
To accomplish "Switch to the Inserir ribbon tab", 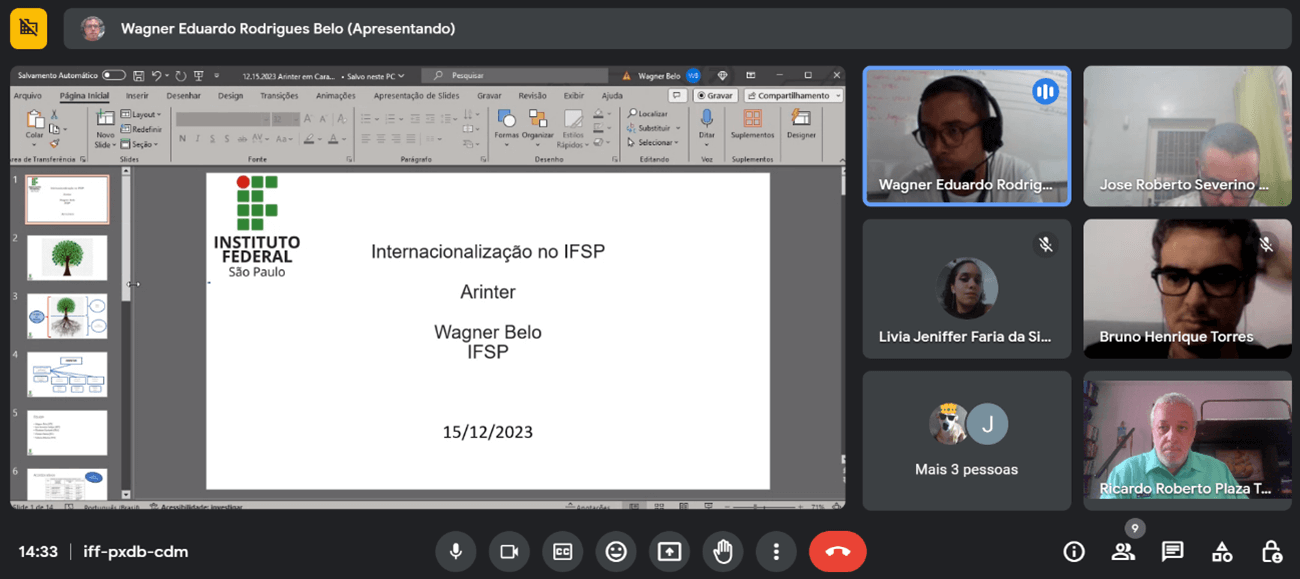I will [137, 96].
